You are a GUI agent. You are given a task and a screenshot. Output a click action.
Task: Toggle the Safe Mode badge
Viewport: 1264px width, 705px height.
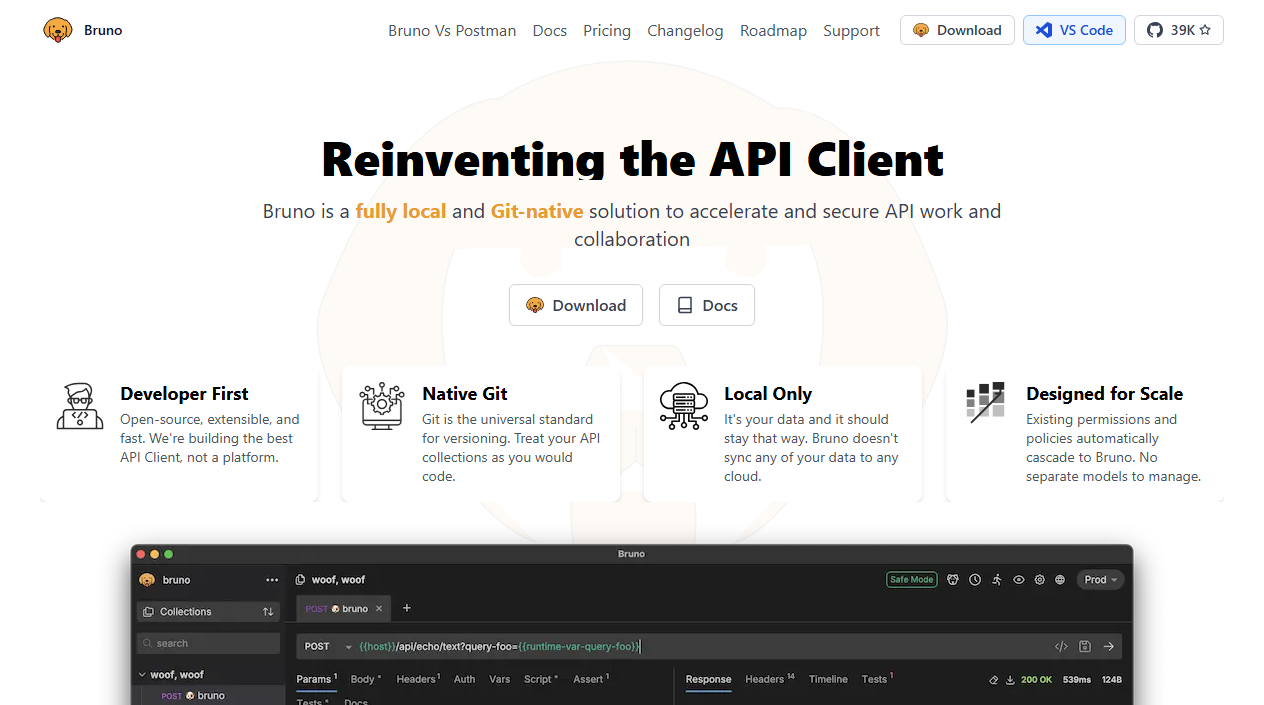pyautogui.click(x=912, y=580)
